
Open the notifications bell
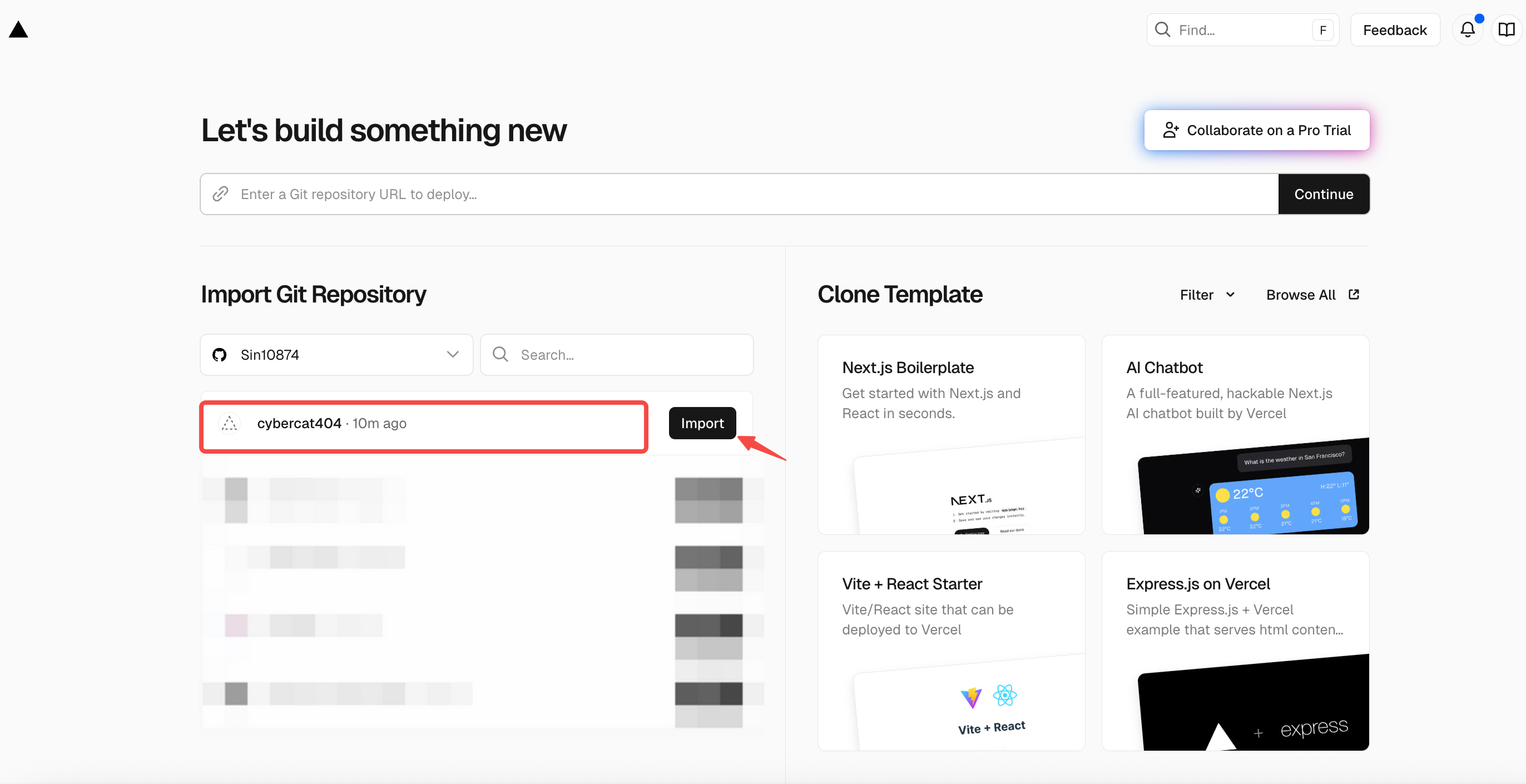coord(1468,29)
